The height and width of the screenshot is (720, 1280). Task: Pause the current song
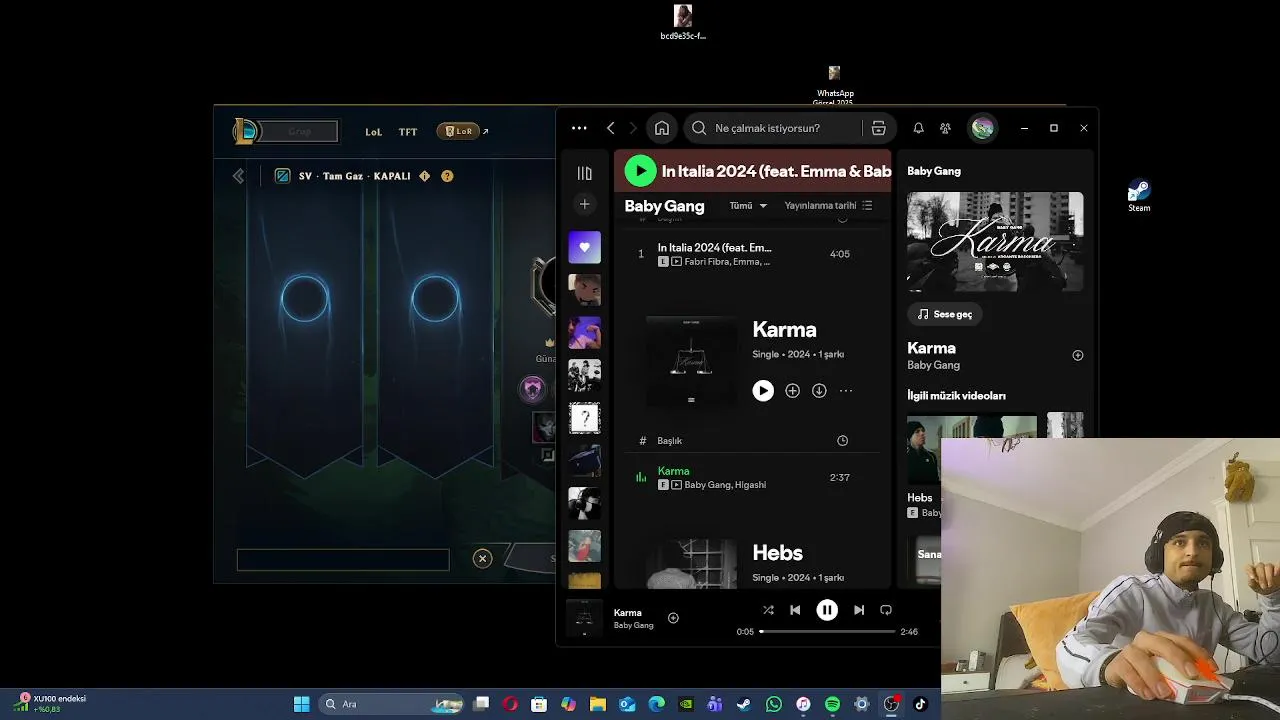827,610
